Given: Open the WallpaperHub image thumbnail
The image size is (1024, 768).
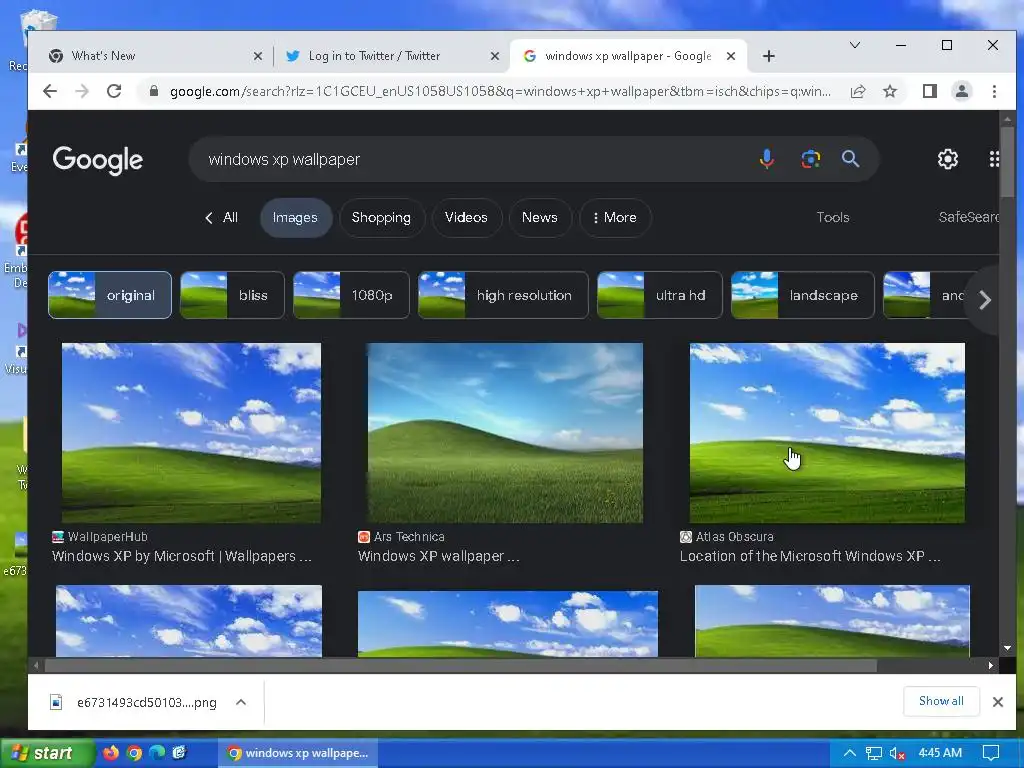Looking at the screenshot, I should (191, 433).
